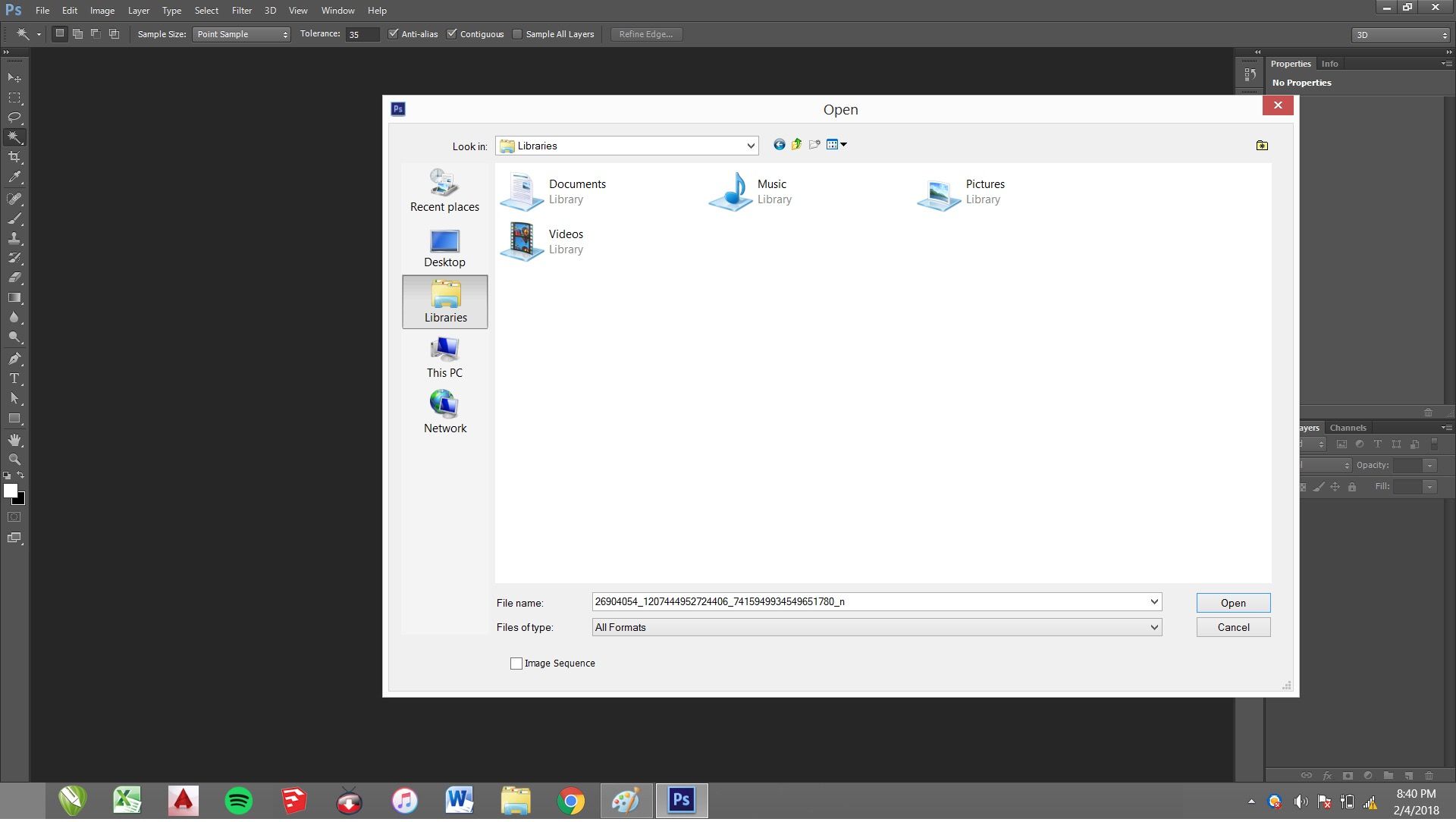
Task: Select the Type tool
Action: (14, 379)
